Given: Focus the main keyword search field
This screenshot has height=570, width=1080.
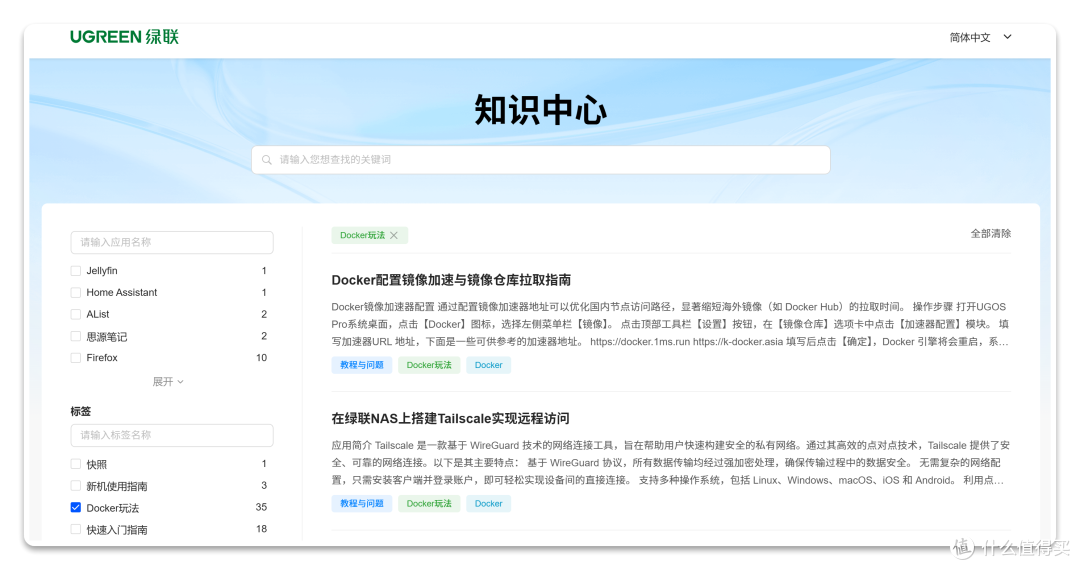Looking at the screenshot, I should tap(541, 160).
